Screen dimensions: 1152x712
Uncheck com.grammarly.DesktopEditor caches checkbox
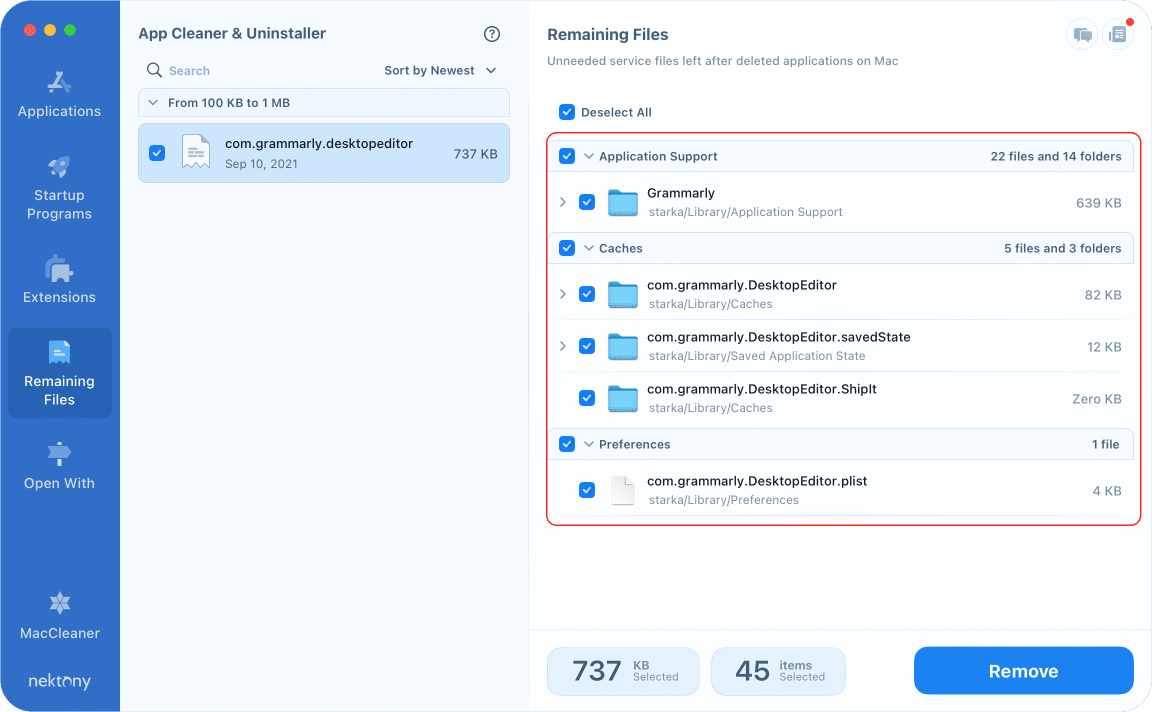point(586,294)
